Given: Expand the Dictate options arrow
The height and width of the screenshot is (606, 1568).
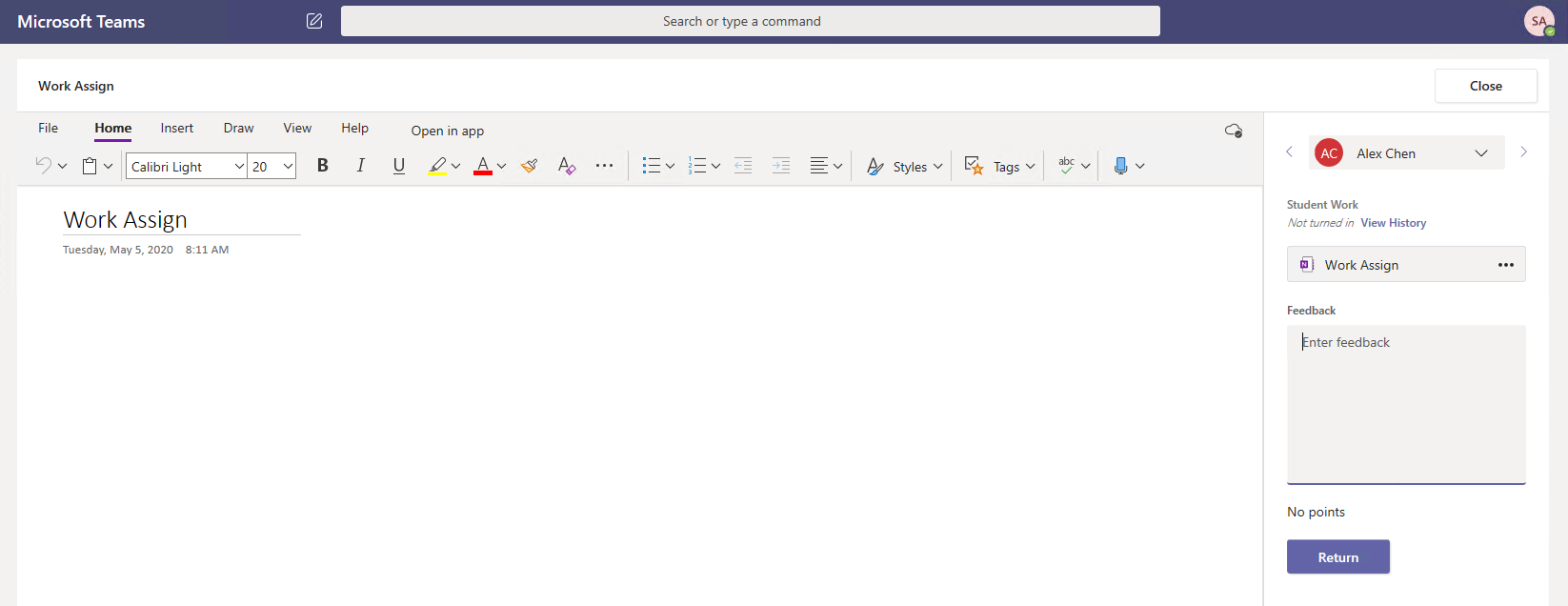Looking at the screenshot, I should tap(1140, 166).
